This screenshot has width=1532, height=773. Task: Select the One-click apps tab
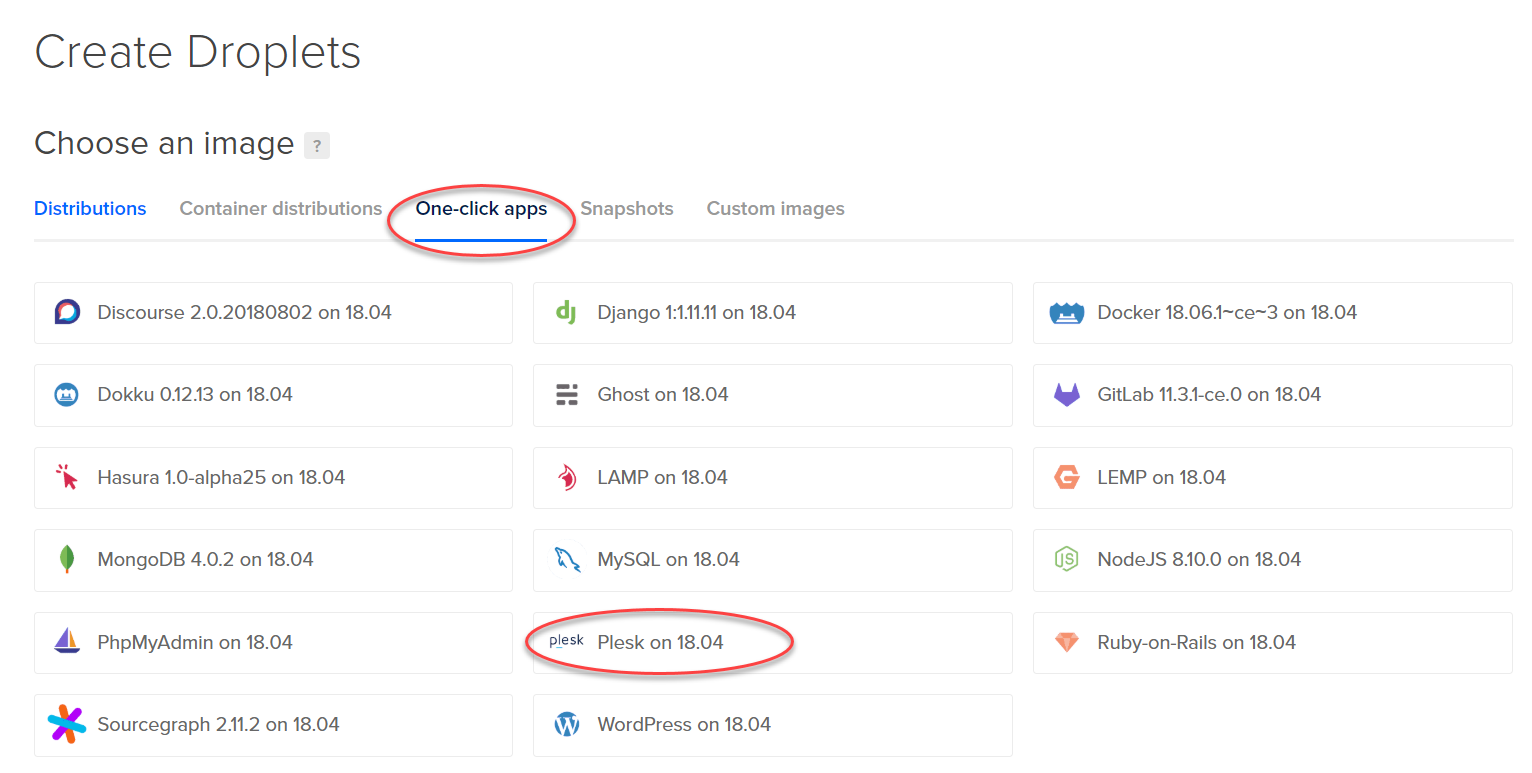(x=481, y=209)
